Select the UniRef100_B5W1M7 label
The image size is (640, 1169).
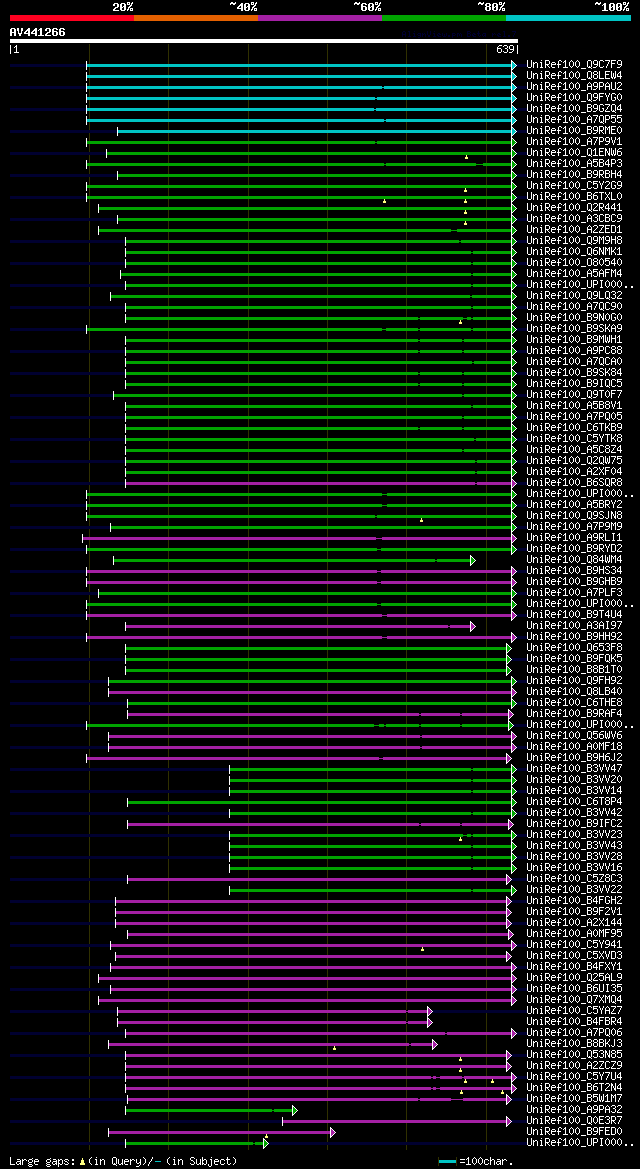574,1099
